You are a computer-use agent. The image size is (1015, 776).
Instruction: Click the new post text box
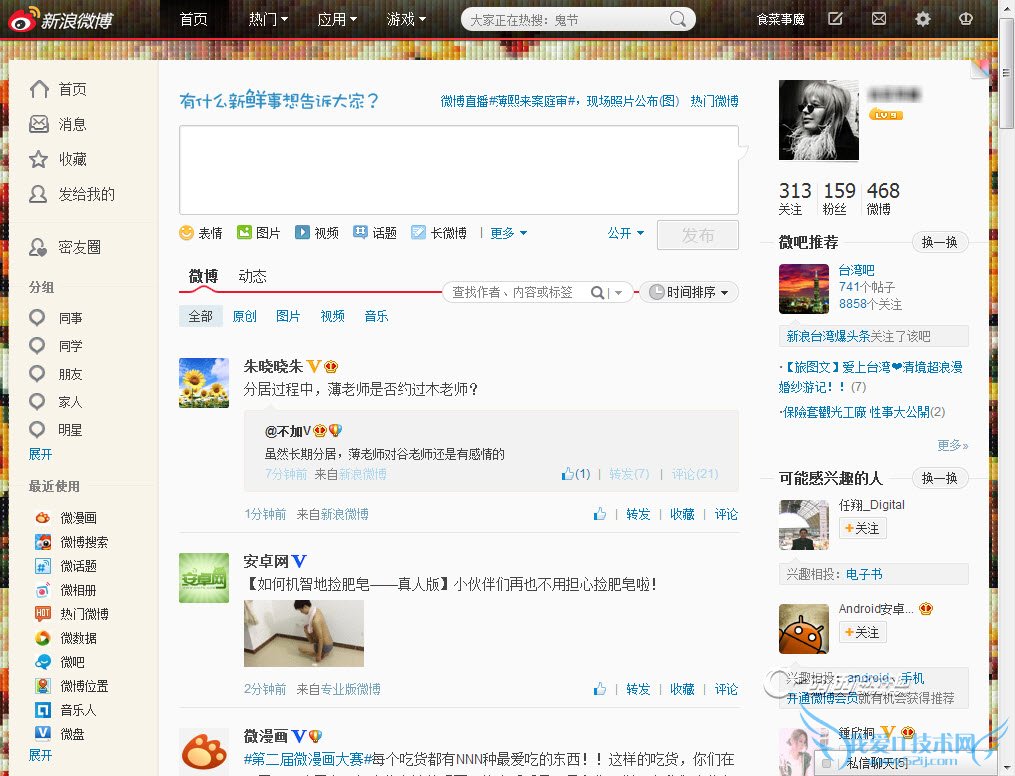pos(459,170)
